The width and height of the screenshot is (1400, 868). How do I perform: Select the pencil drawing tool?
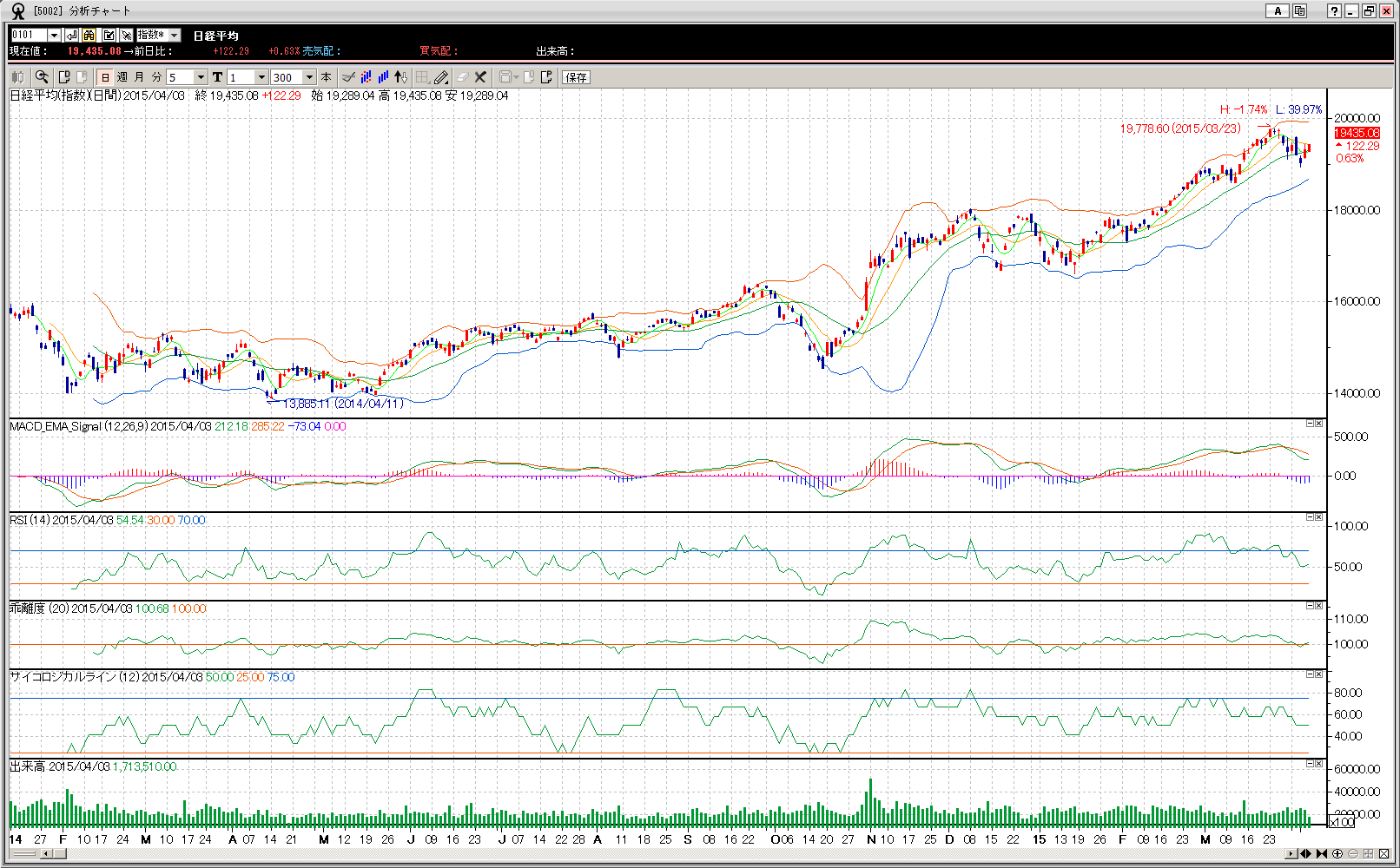(x=441, y=77)
